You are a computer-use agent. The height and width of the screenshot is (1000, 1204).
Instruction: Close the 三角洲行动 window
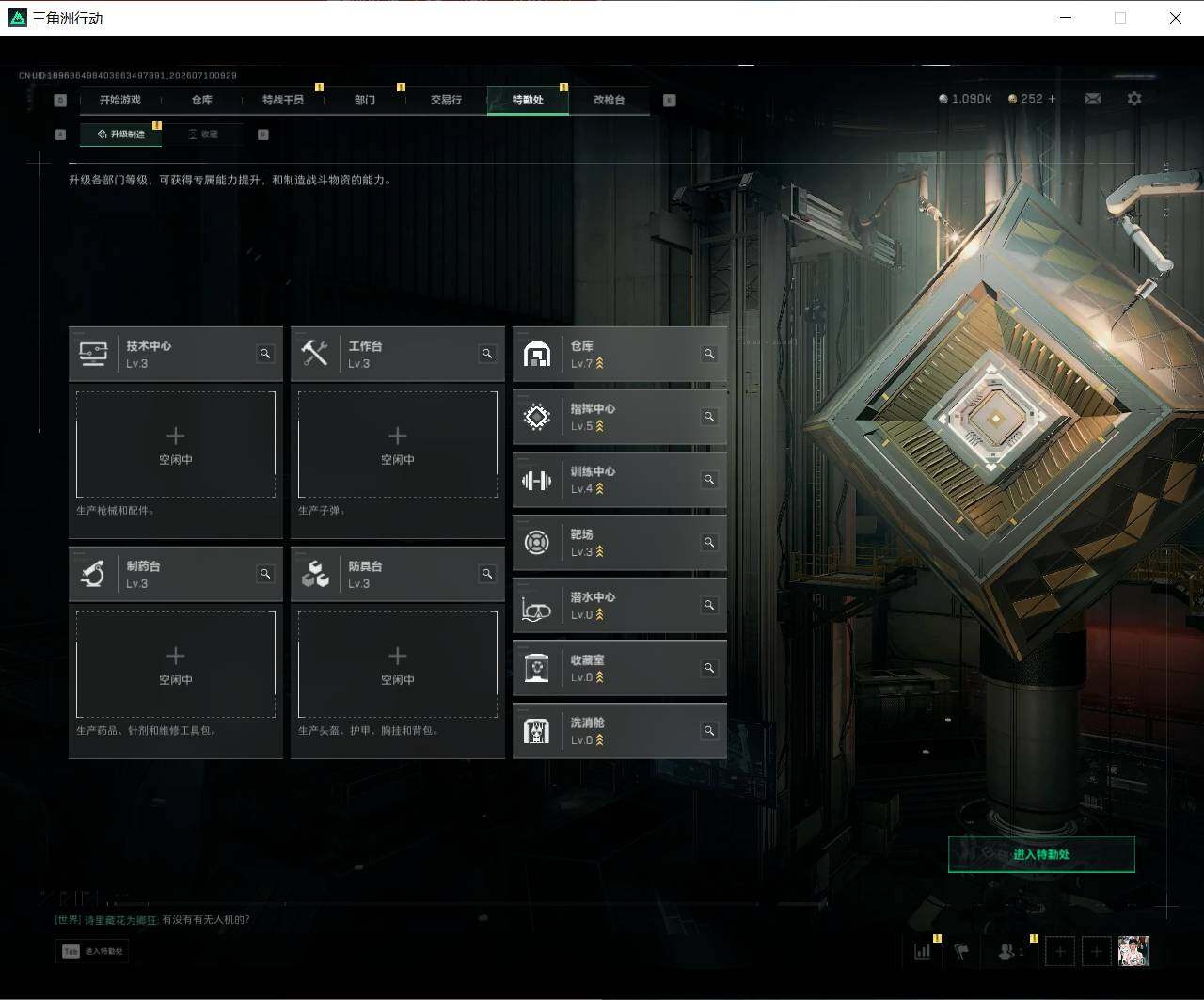point(1176,18)
